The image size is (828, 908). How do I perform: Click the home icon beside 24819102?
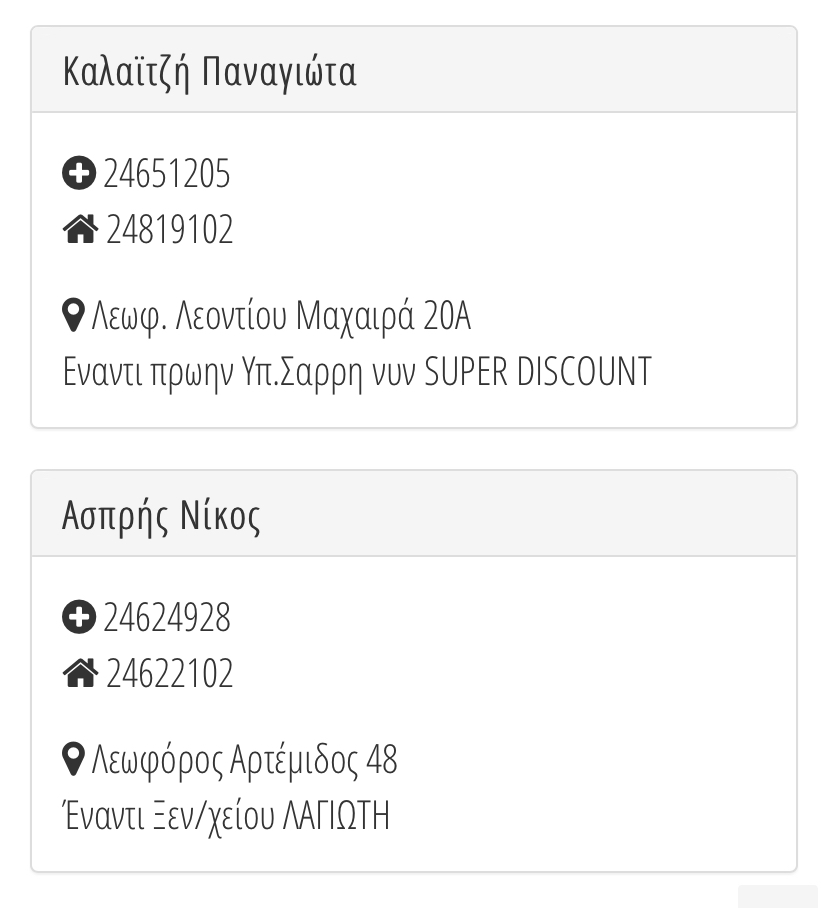(80, 230)
